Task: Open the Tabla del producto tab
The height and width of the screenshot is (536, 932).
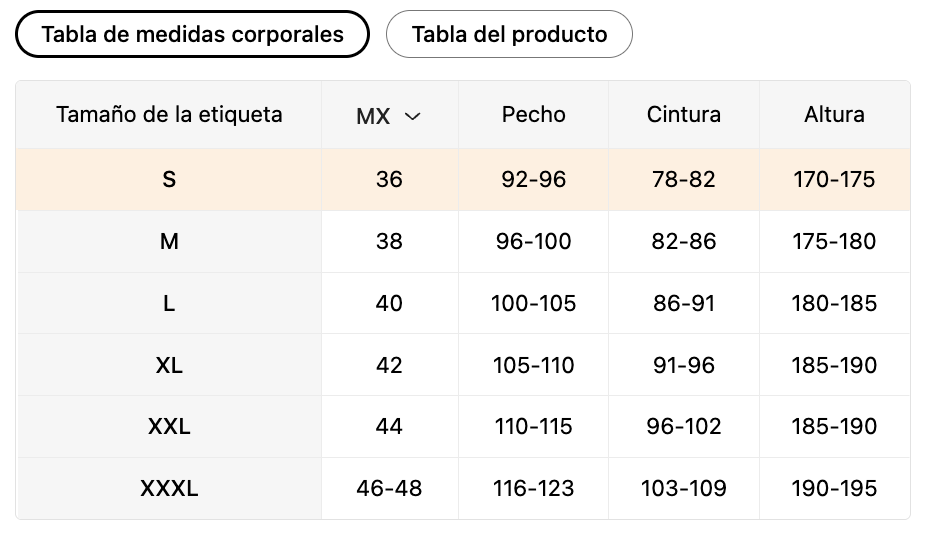Action: (x=509, y=34)
